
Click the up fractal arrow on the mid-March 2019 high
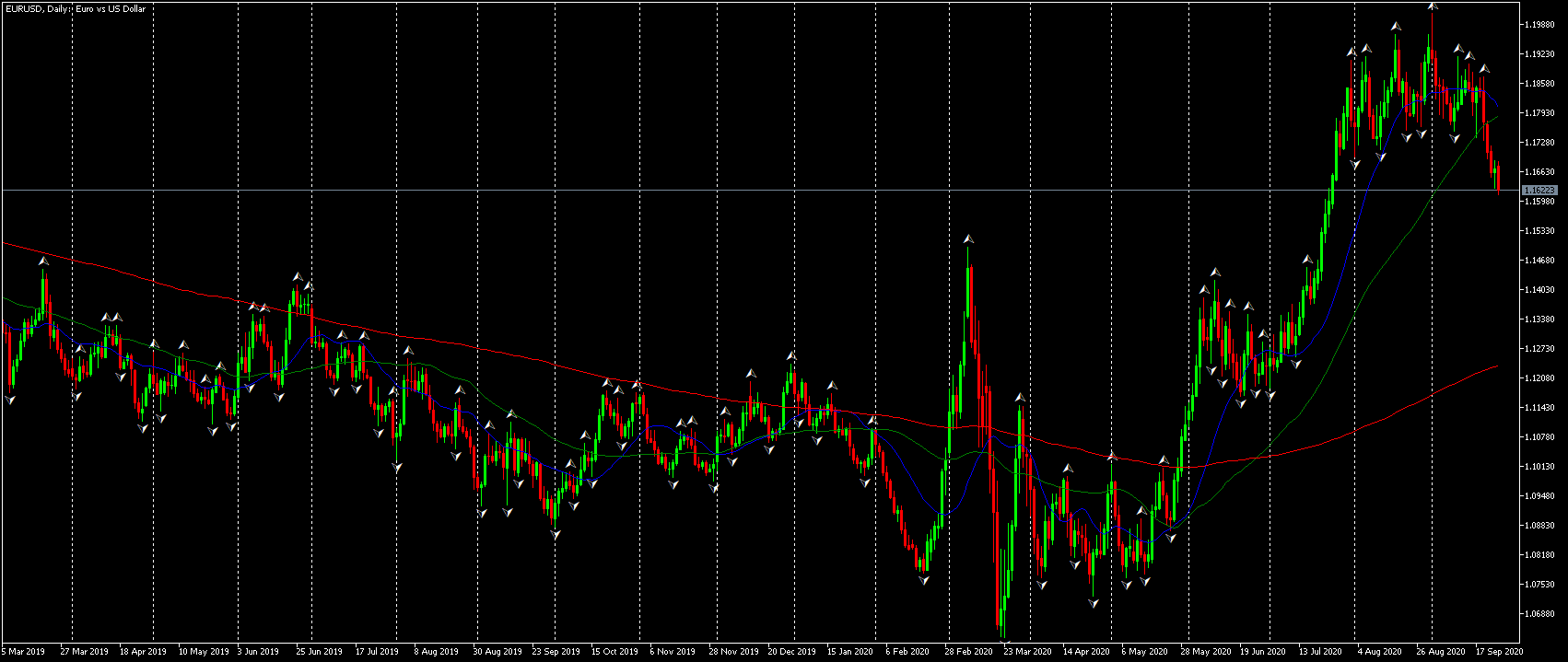[x=43, y=261]
